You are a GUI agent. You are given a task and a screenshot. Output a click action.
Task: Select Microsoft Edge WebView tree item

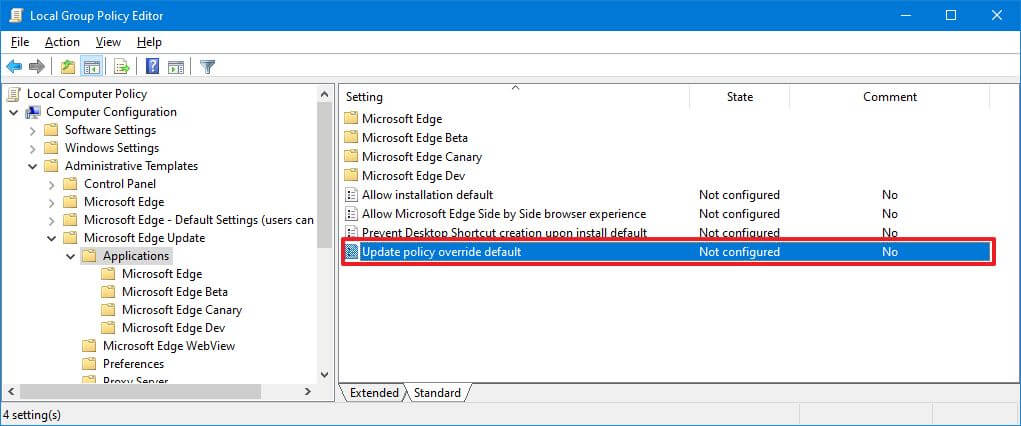pos(169,346)
